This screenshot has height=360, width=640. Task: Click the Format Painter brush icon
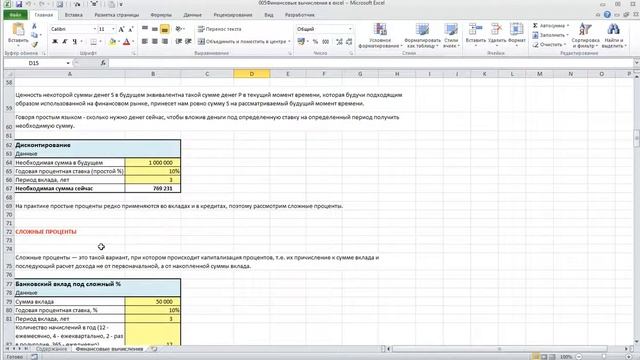pyautogui.click(x=35, y=44)
